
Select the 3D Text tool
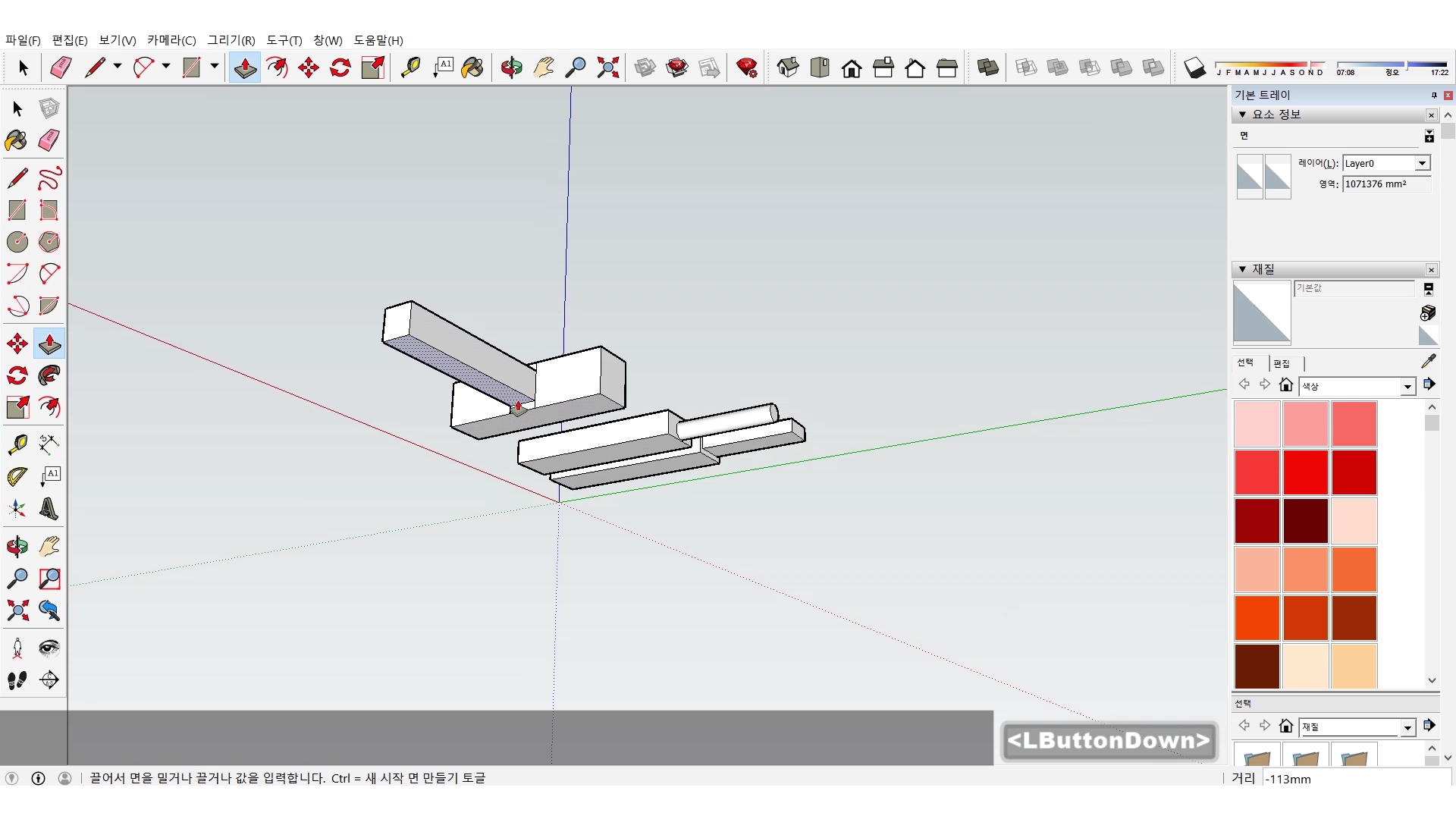tap(49, 509)
